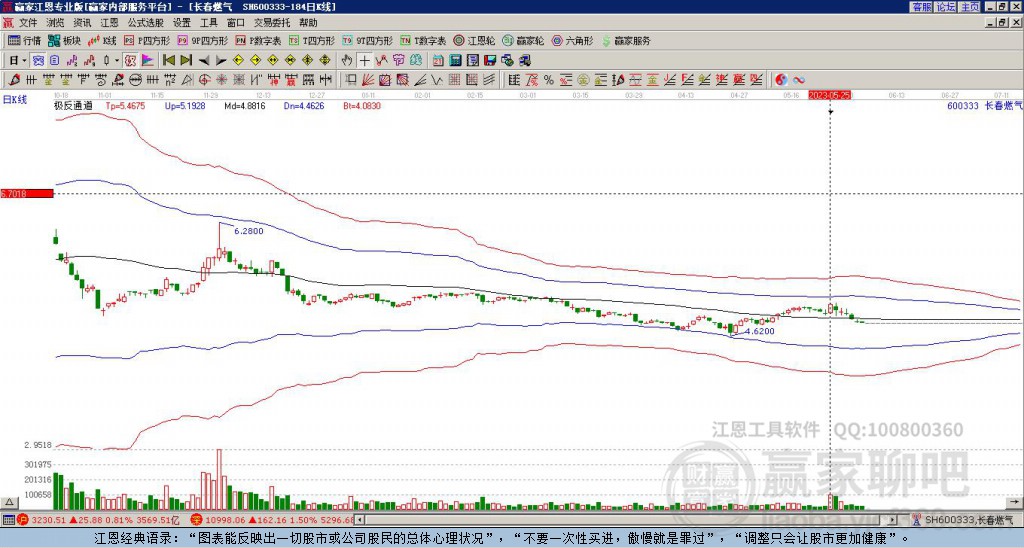This screenshot has width=1024, height=548.
Task: Open the T数字表 tool
Action: pos(423,40)
